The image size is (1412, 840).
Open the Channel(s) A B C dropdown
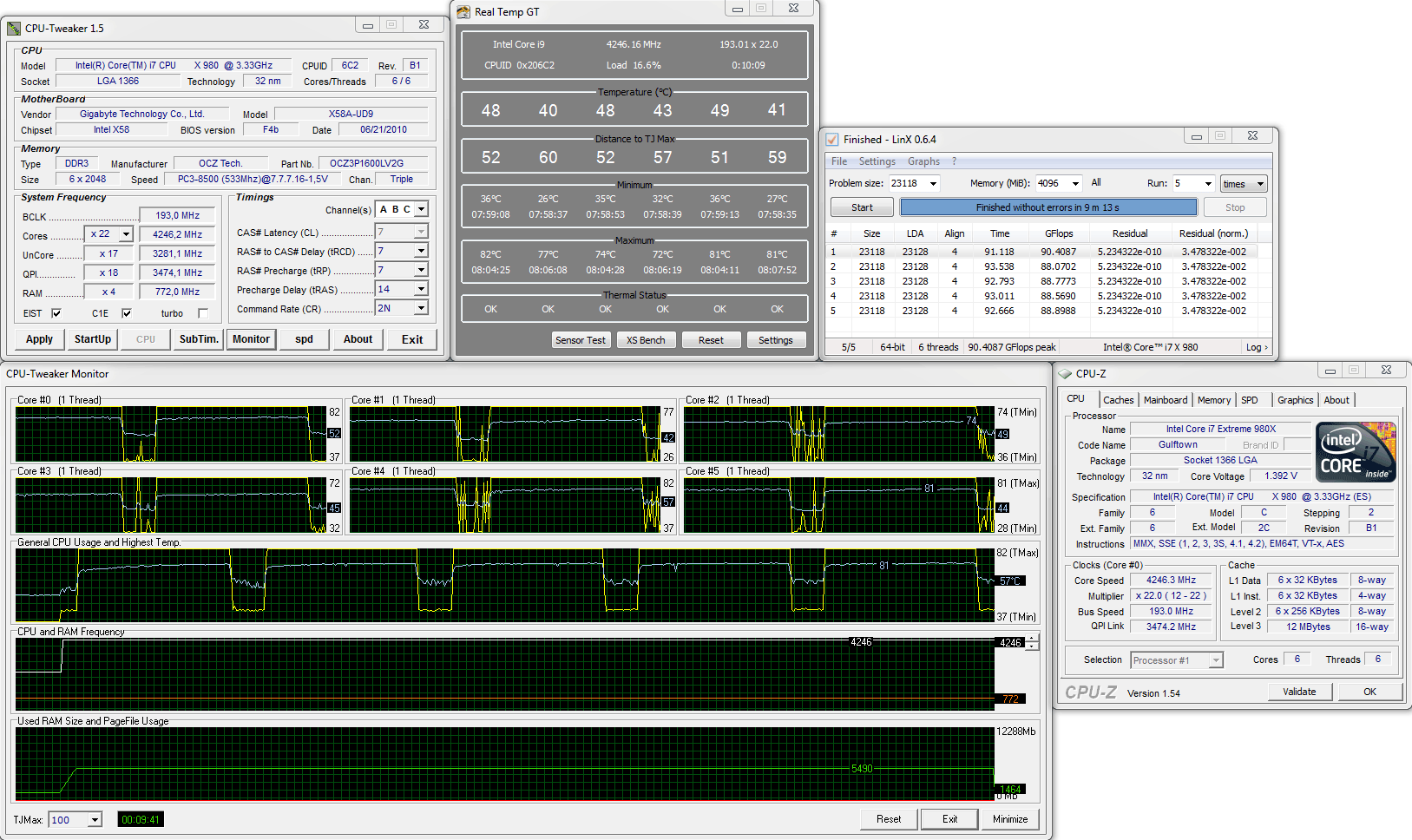[421, 209]
